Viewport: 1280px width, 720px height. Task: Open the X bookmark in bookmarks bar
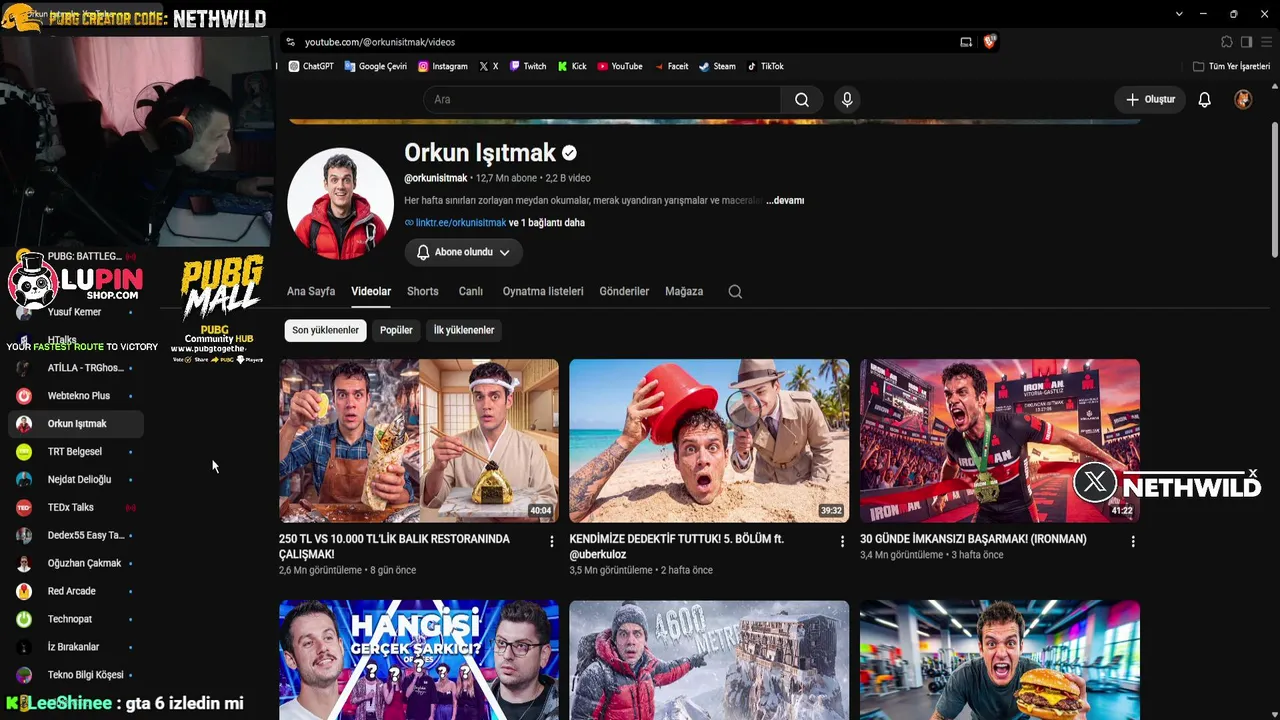tap(488, 66)
